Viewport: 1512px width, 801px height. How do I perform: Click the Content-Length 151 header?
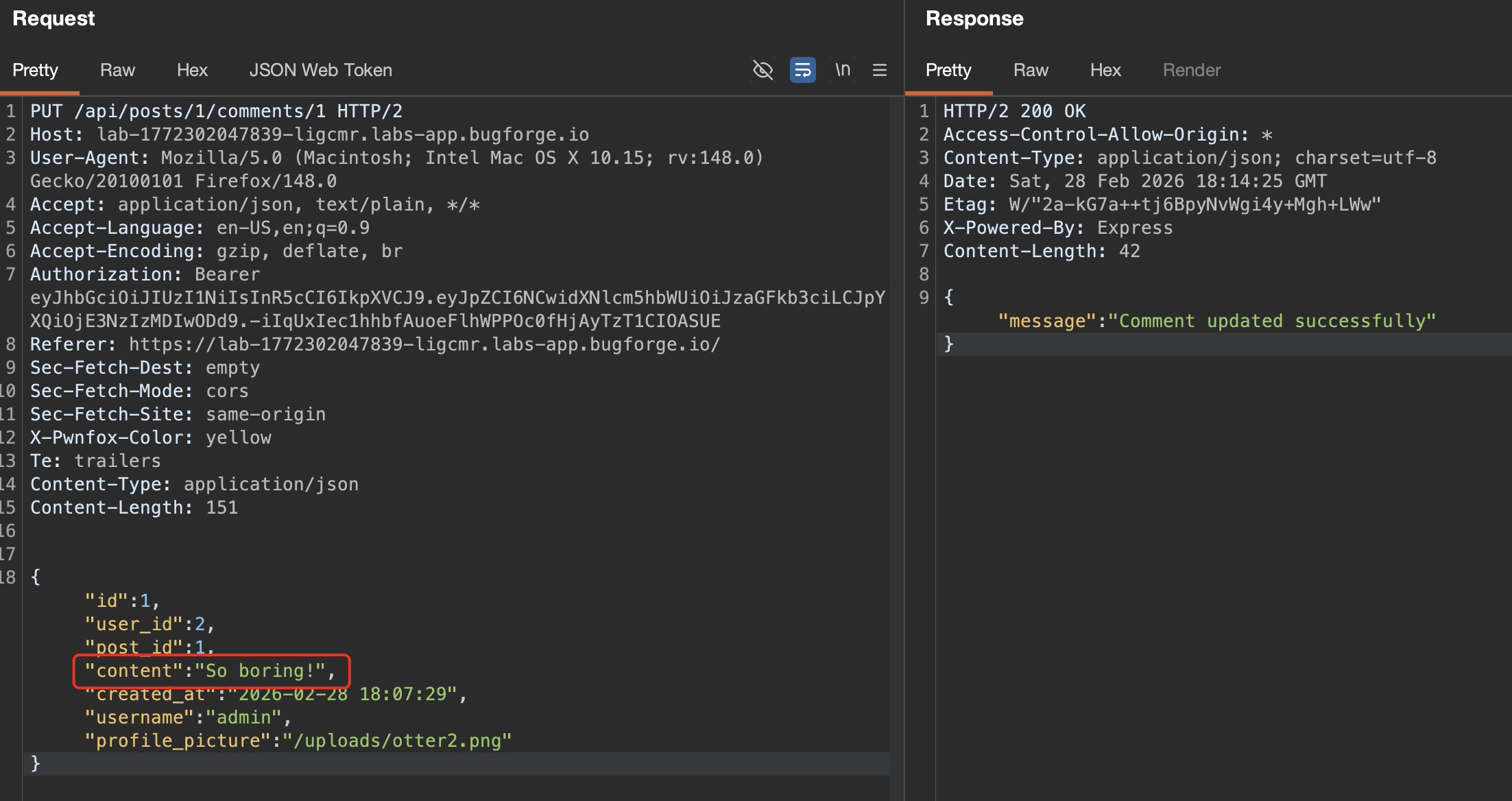(x=134, y=507)
